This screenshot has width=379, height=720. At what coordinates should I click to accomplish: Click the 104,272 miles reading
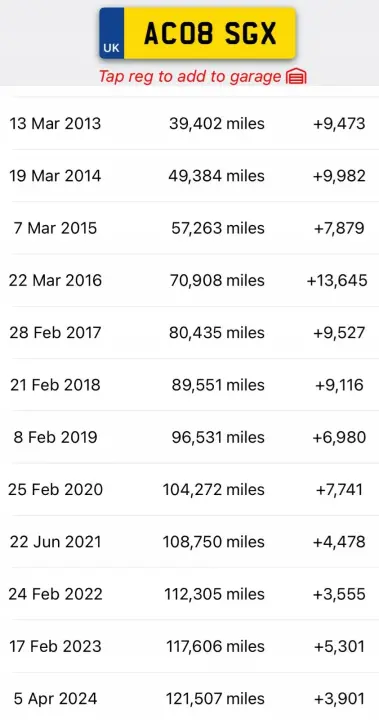pos(214,489)
